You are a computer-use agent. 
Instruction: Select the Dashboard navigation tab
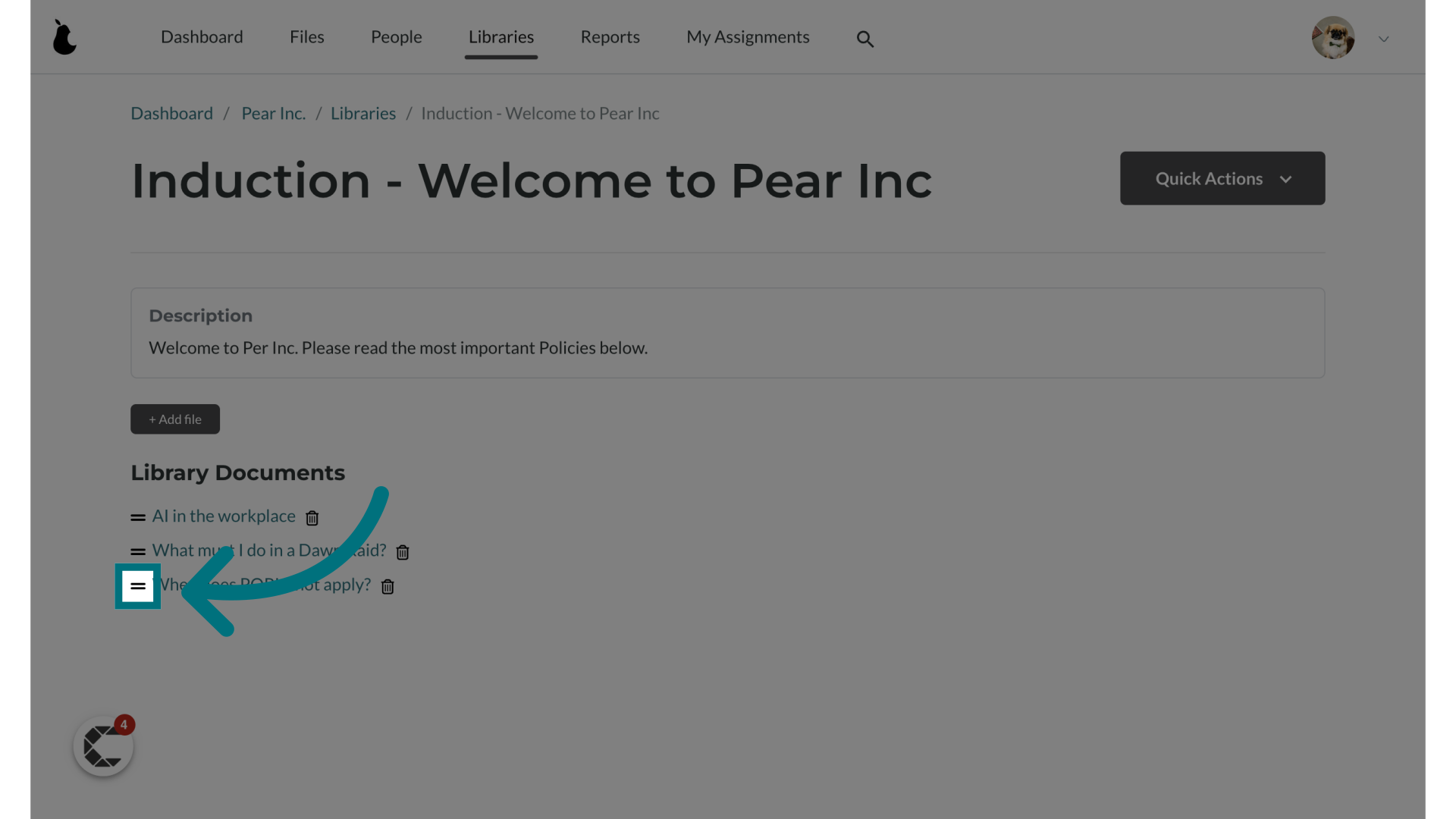click(x=201, y=36)
